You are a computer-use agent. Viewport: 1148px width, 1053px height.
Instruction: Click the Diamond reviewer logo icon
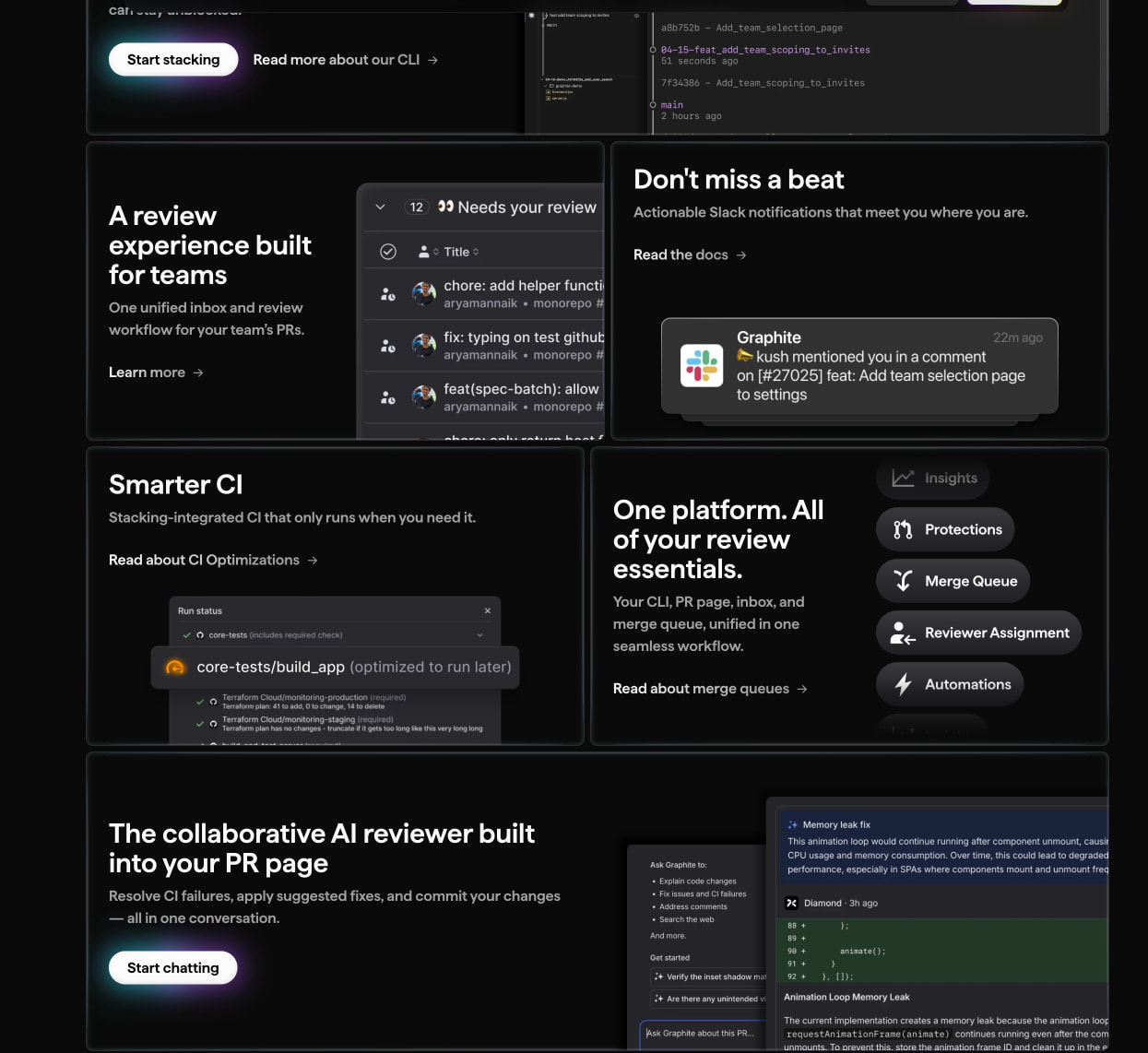791,903
